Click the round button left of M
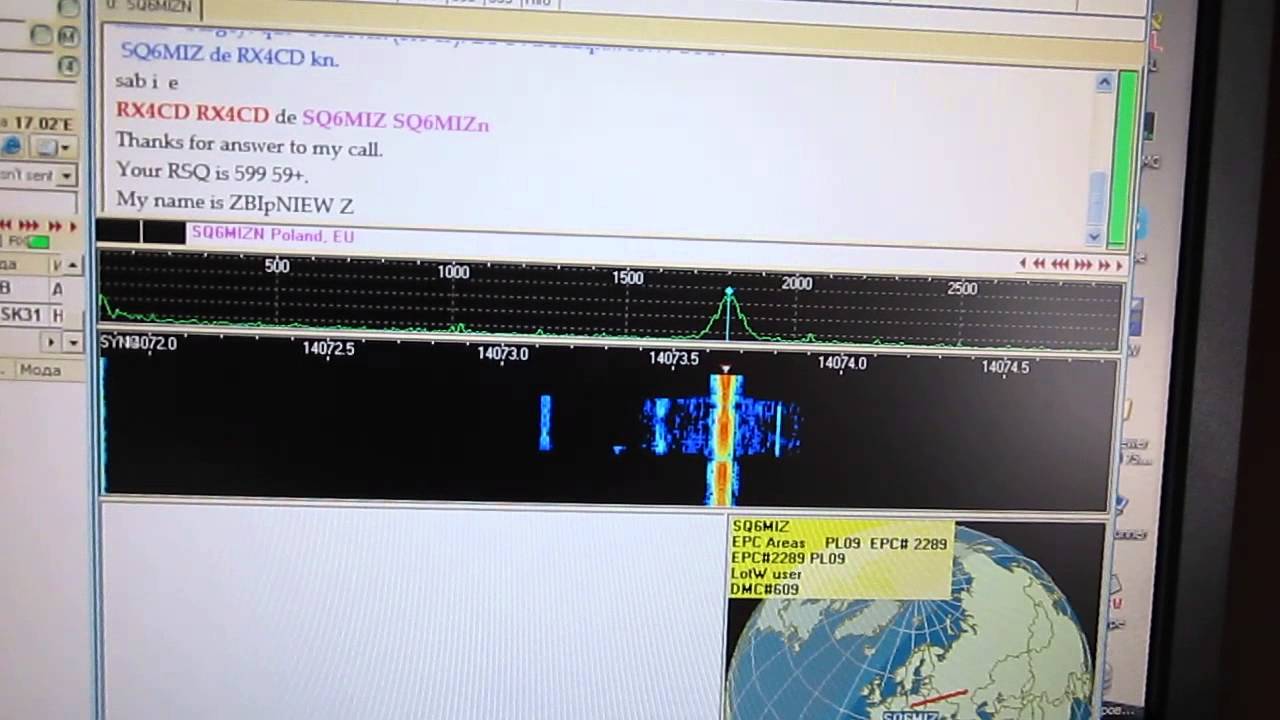 click(41, 35)
